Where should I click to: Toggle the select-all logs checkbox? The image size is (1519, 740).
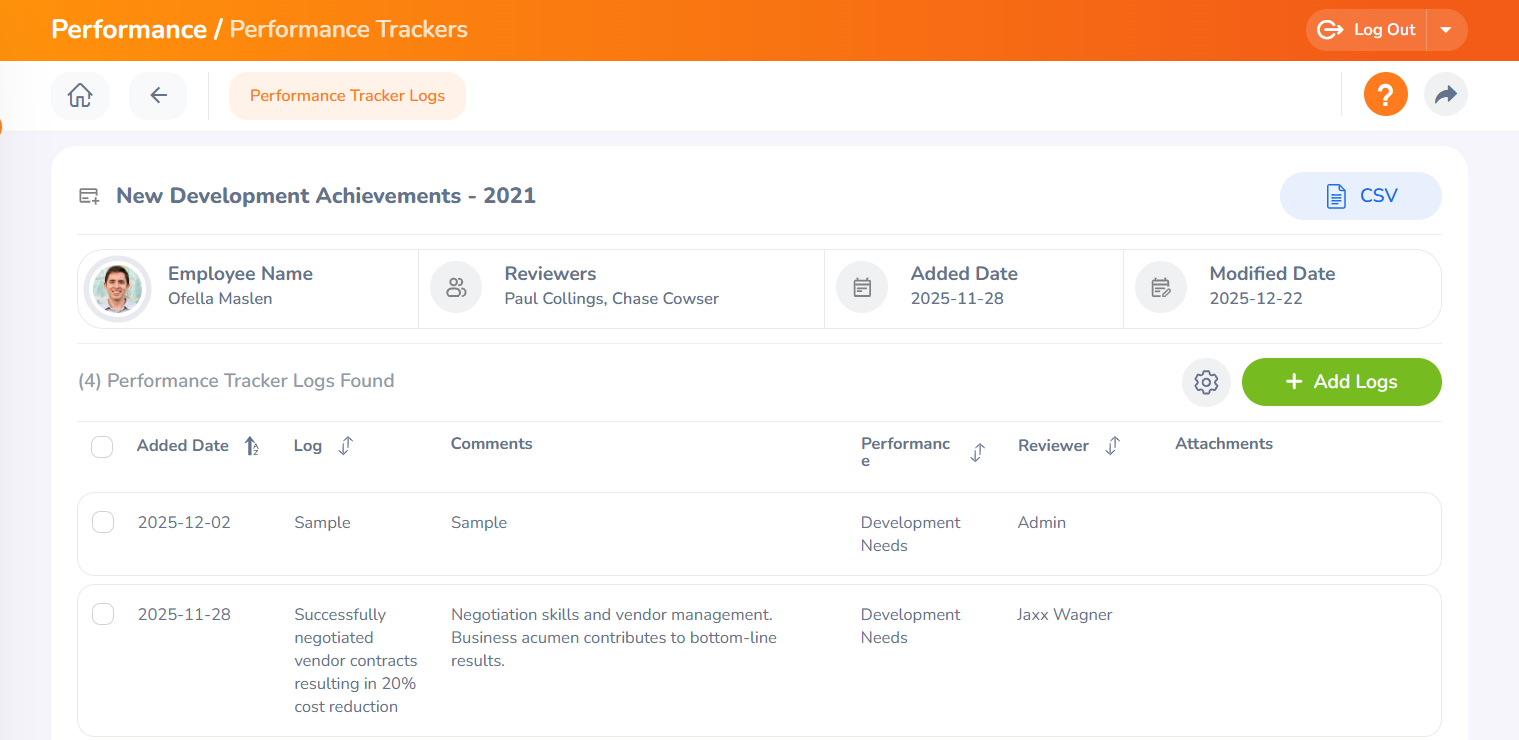coord(102,447)
